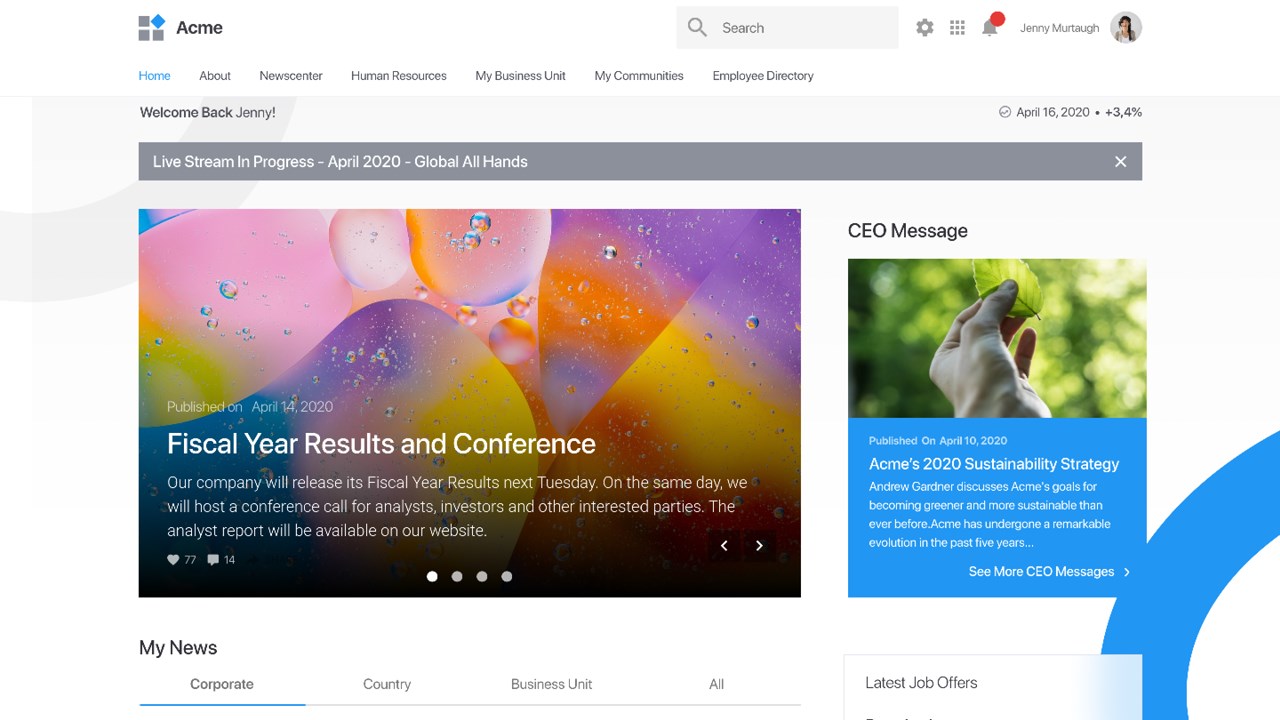Image resolution: width=1280 pixels, height=720 pixels.
Task: Click See More CEO Messages link
Action: [1041, 572]
